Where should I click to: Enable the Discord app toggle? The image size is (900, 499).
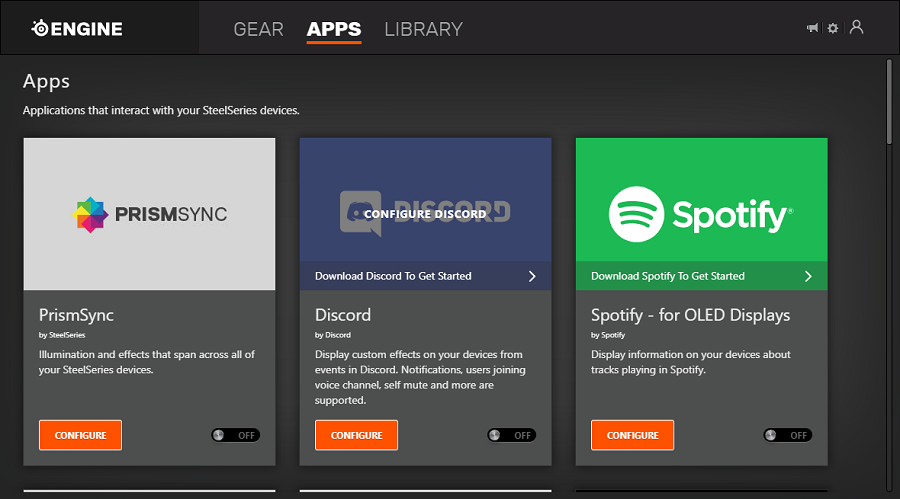click(x=511, y=435)
